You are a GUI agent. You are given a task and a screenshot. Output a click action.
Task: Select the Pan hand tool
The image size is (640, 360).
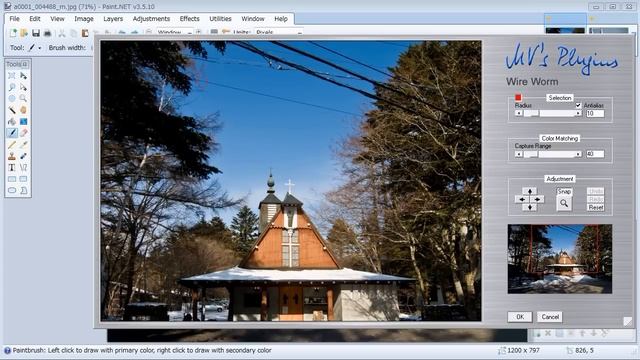23,110
